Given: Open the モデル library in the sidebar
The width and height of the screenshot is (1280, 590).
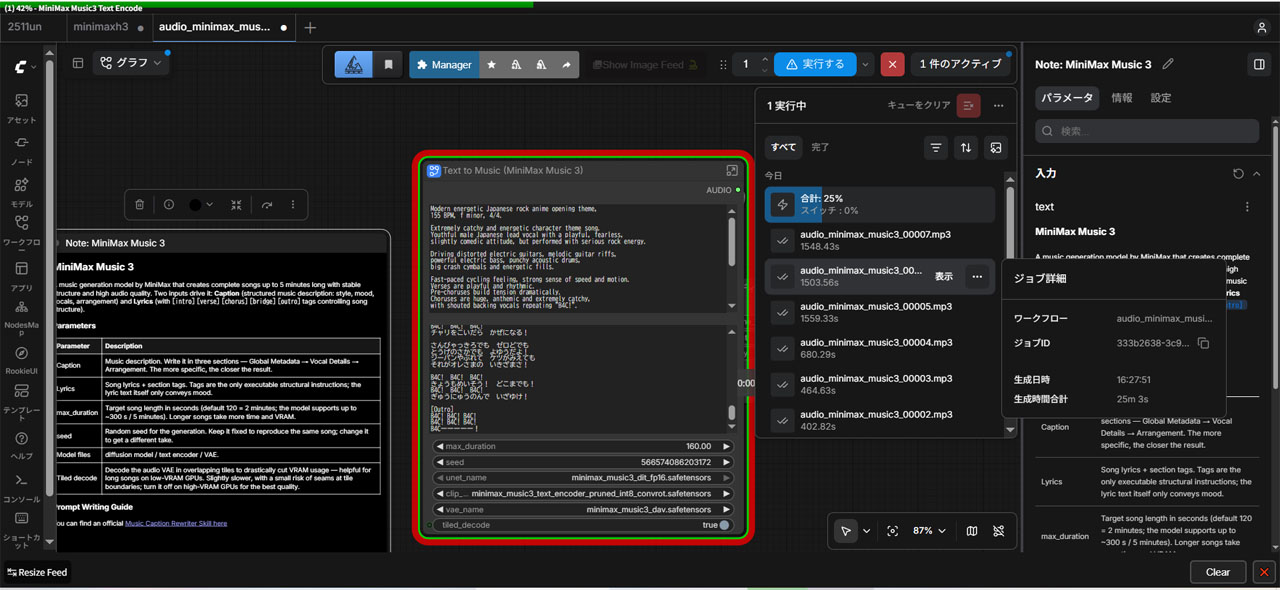Looking at the screenshot, I should pyautogui.click(x=21, y=192).
